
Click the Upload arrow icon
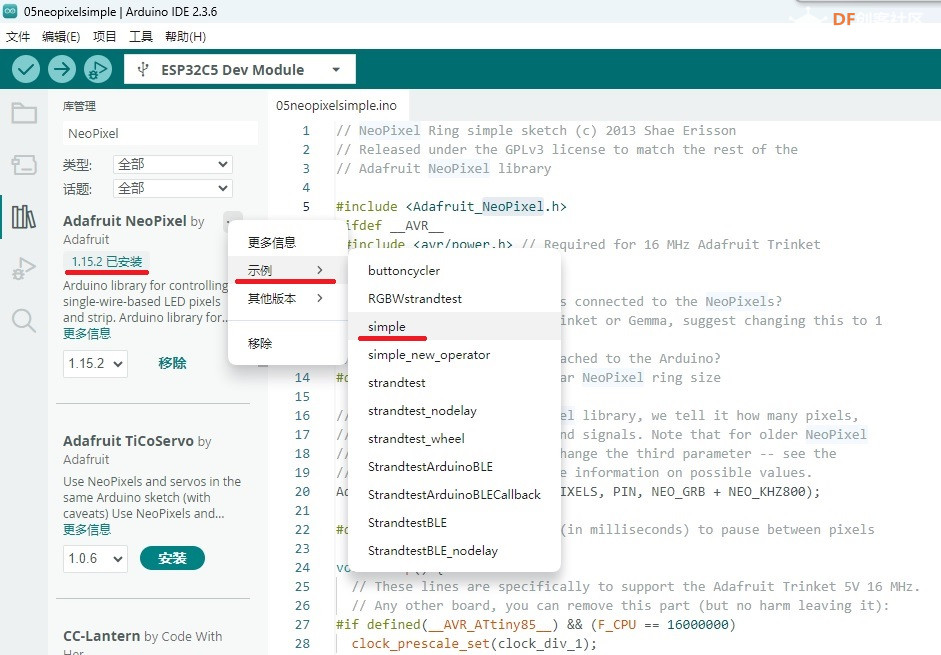61,68
